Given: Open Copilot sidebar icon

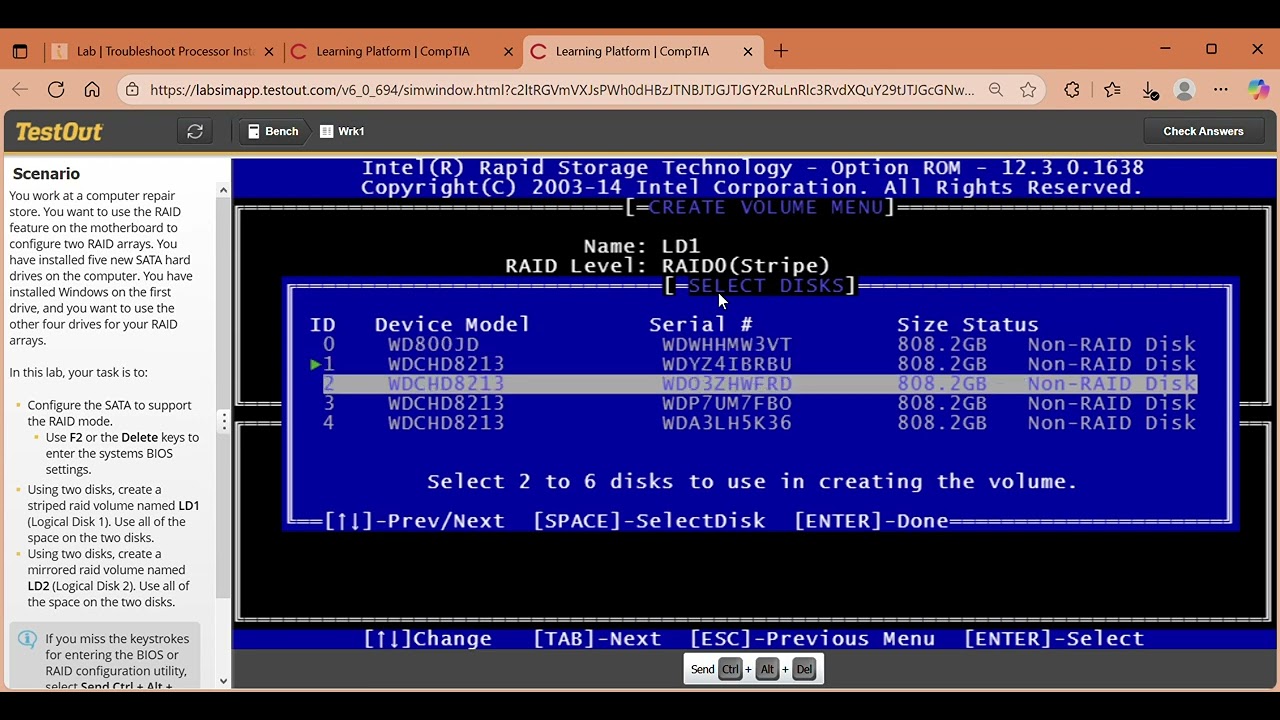Looking at the screenshot, I should [x=1258, y=90].
